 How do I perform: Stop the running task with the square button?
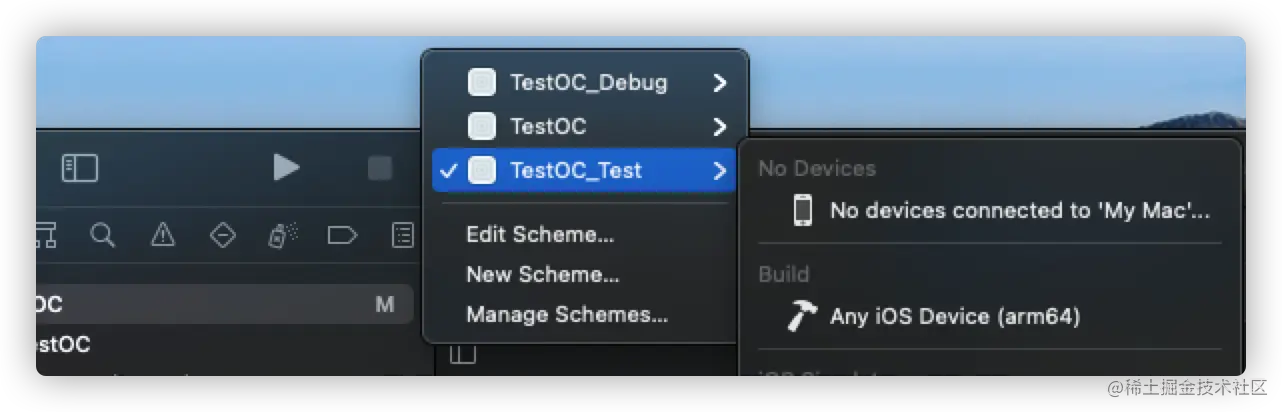point(379,168)
